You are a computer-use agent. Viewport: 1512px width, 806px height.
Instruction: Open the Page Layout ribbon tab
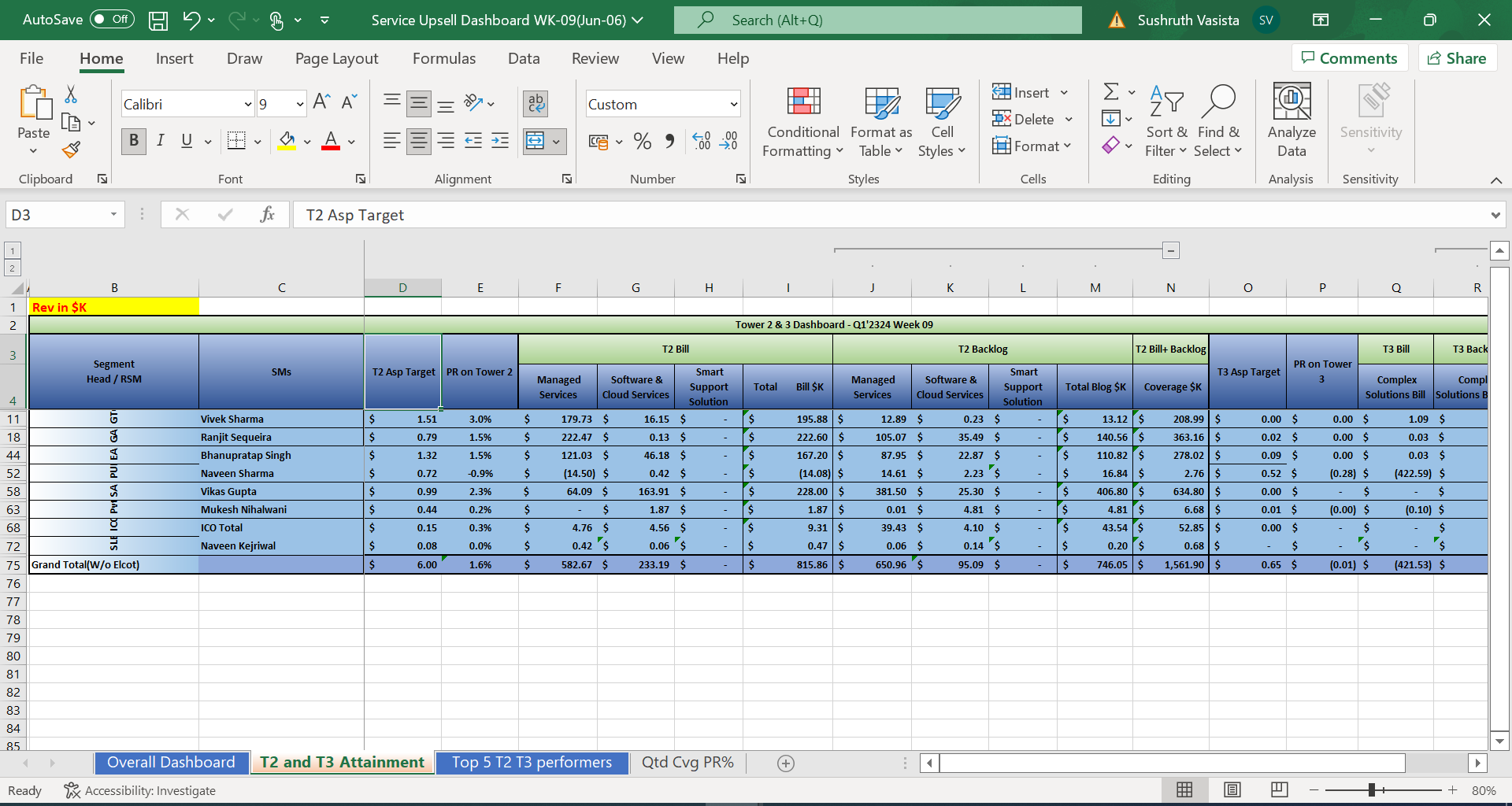tap(336, 59)
